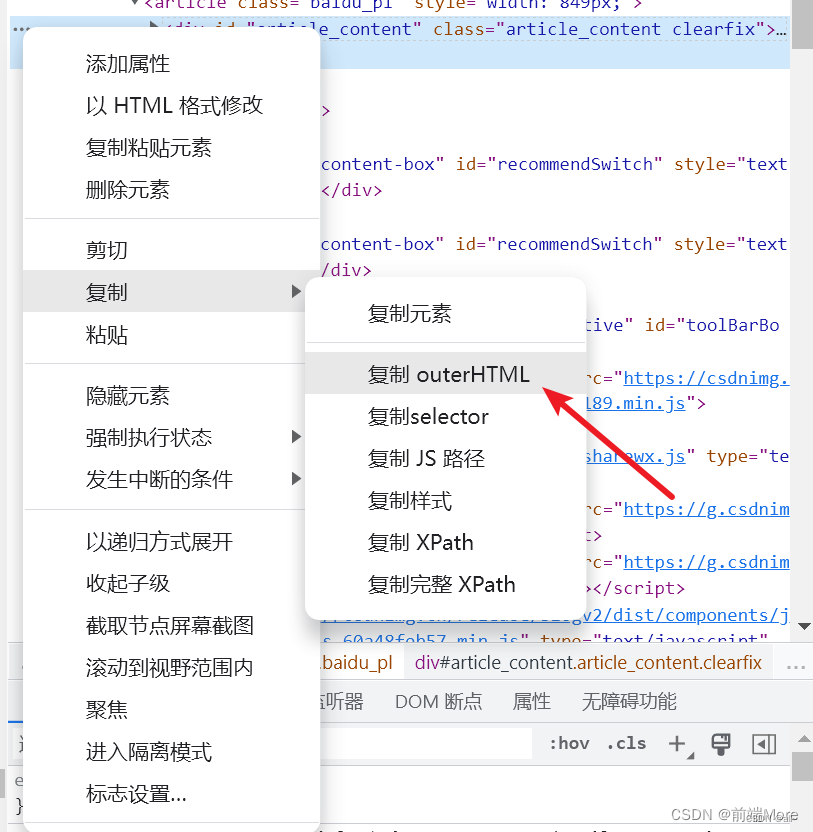Click 复制元素 in submenu
This screenshot has width=813, height=832.
(x=446, y=314)
